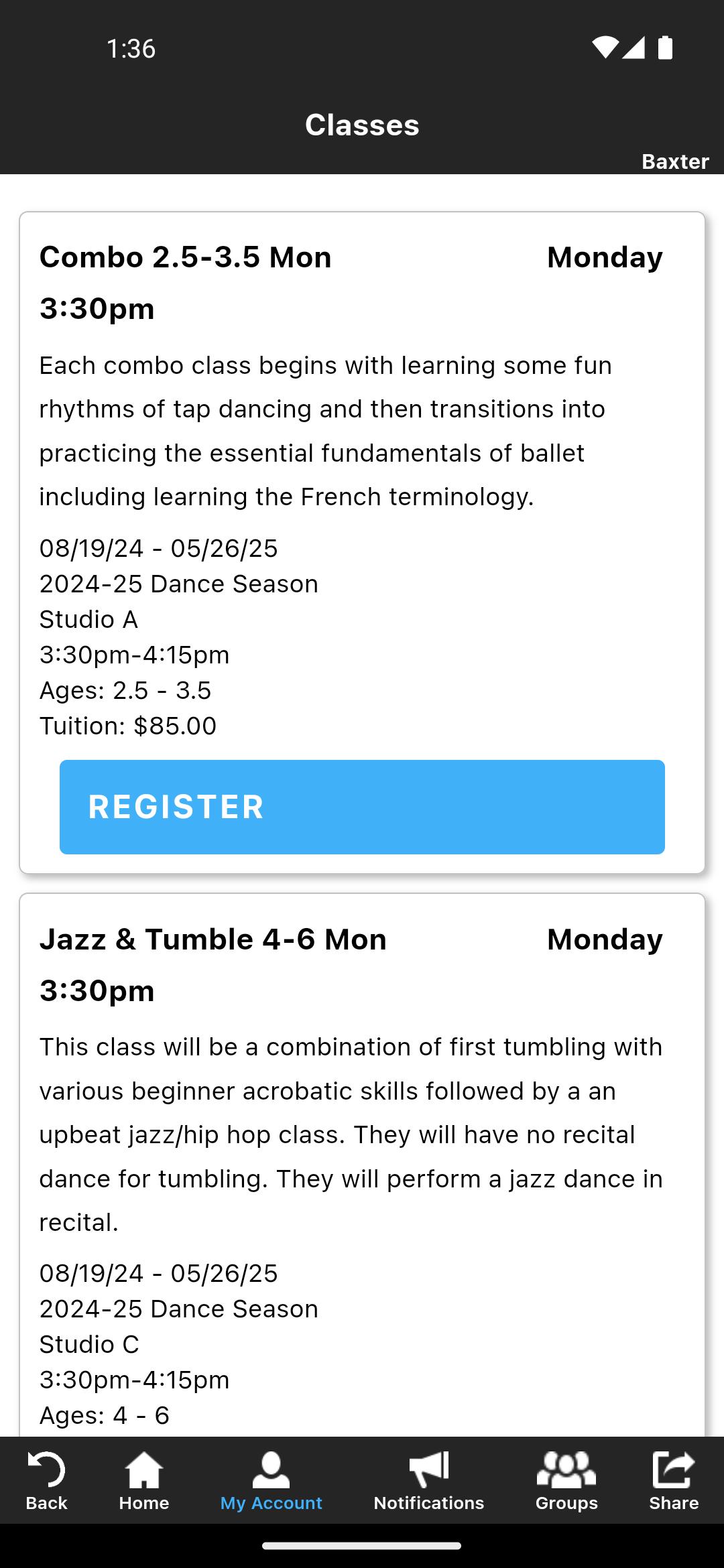724x1568 pixels.
Task: Select the Notifications tab label
Action: point(429,1503)
